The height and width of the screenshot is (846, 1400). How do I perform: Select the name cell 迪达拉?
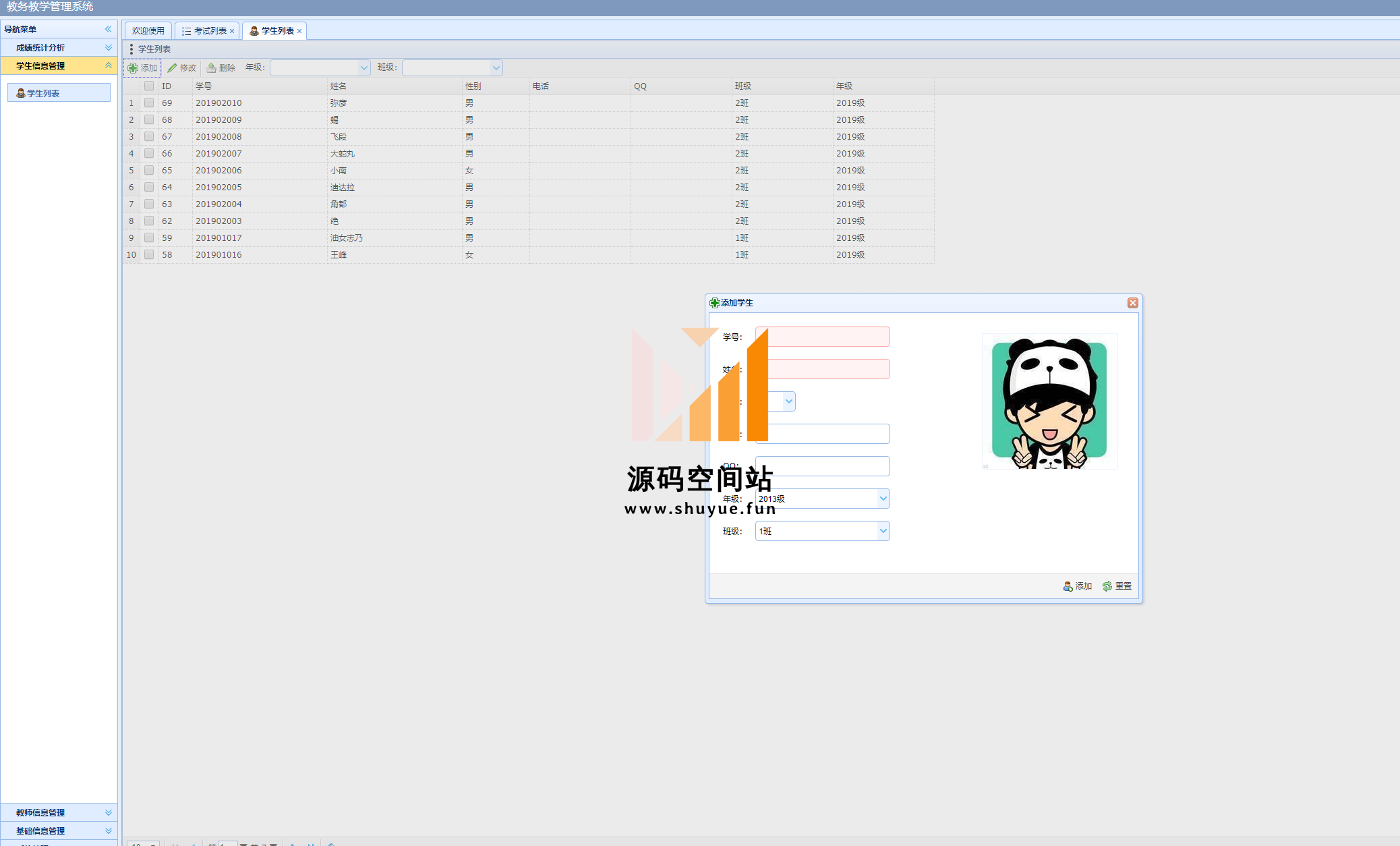(x=395, y=188)
